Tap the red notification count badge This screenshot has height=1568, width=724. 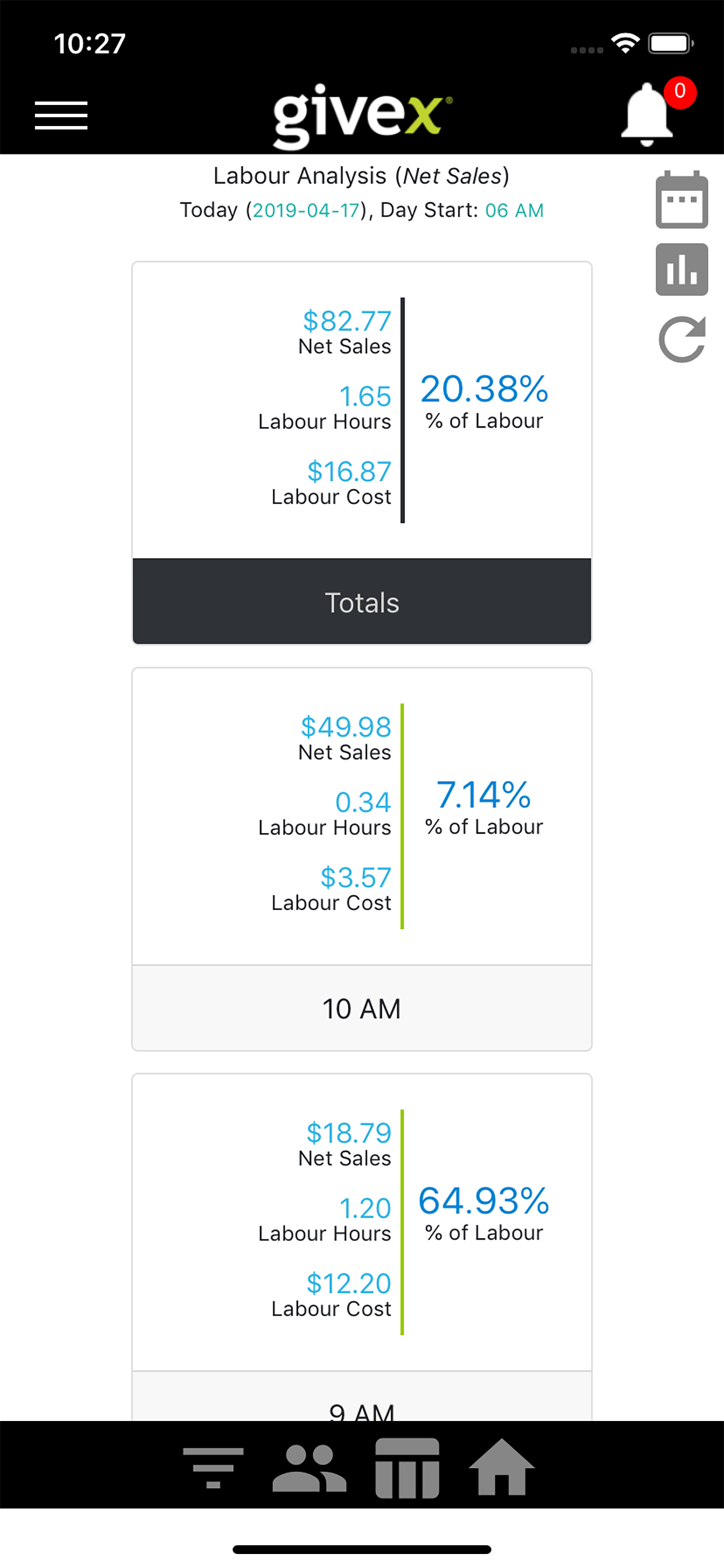[680, 92]
